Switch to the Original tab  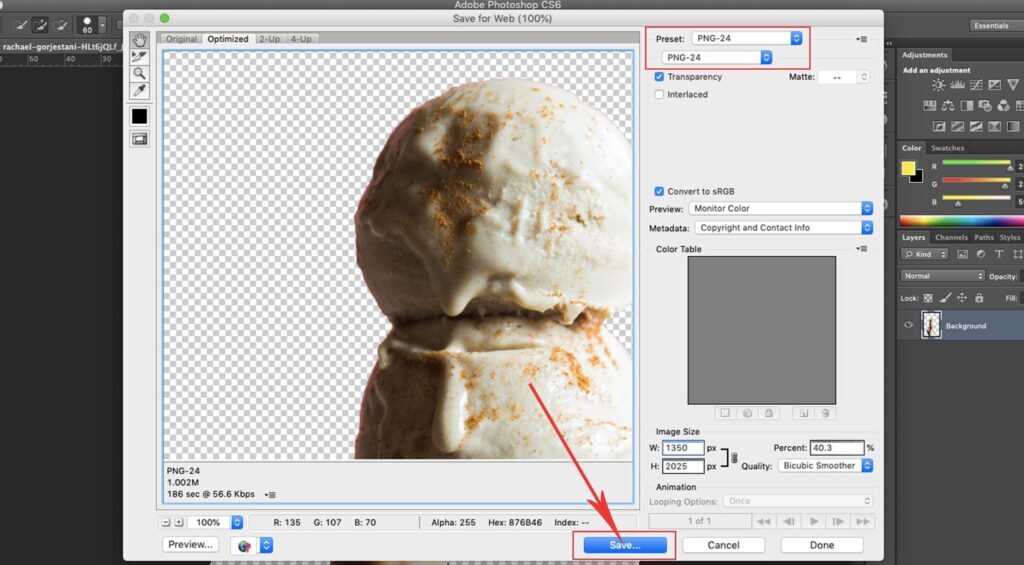tap(182, 39)
